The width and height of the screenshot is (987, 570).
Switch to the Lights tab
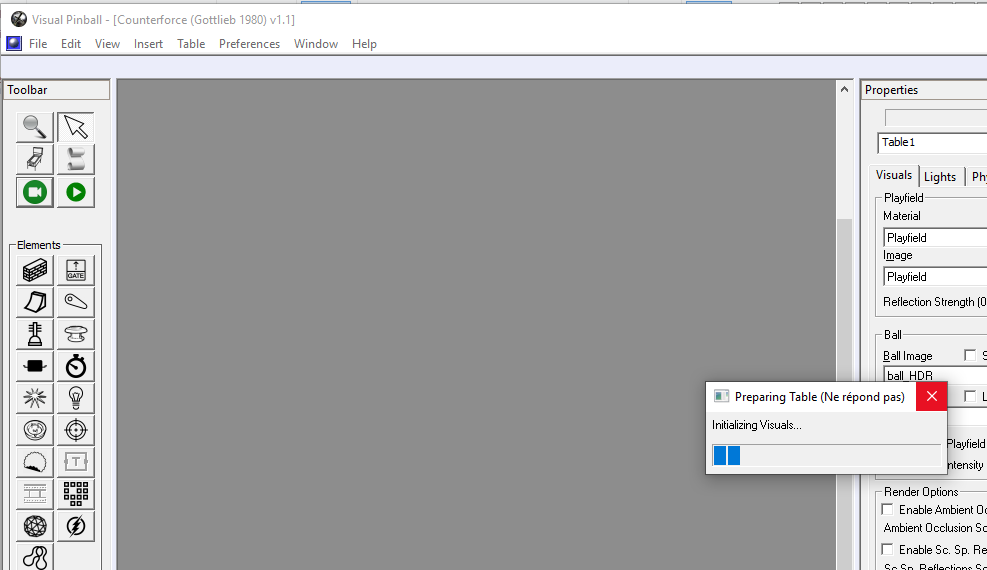pos(939,177)
